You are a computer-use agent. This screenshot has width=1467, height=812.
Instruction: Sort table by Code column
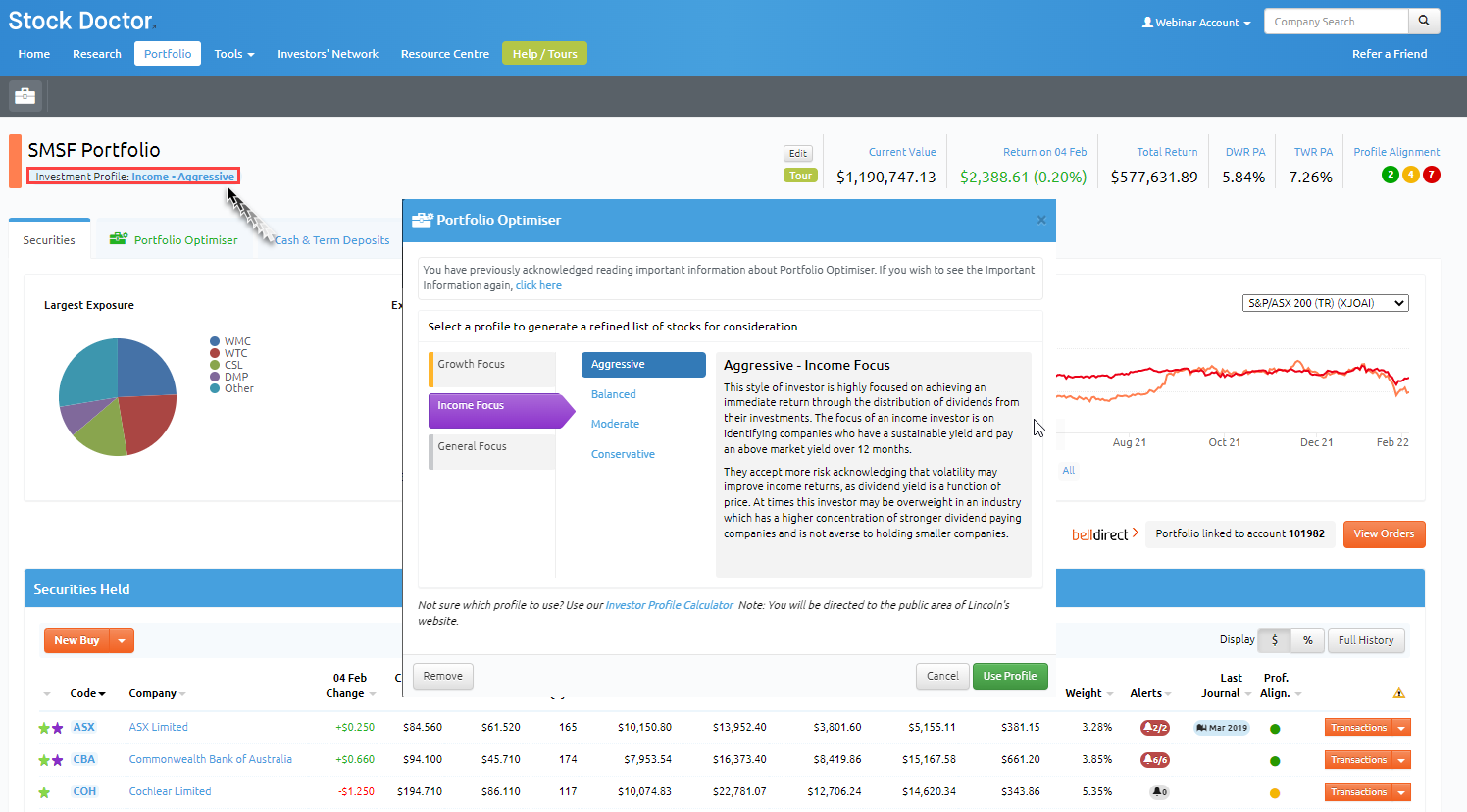click(87, 693)
